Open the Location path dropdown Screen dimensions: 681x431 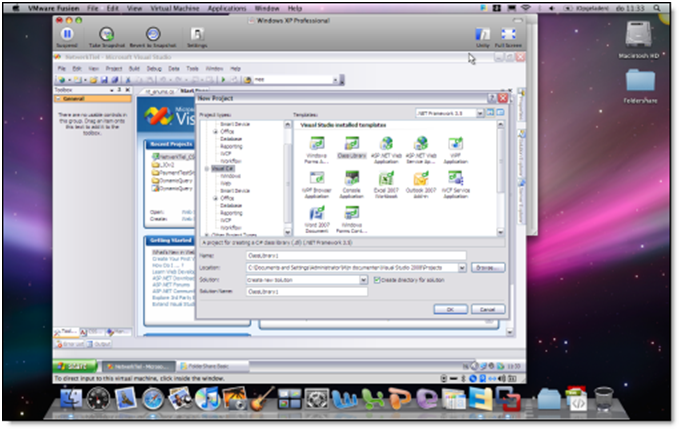point(462,268)
